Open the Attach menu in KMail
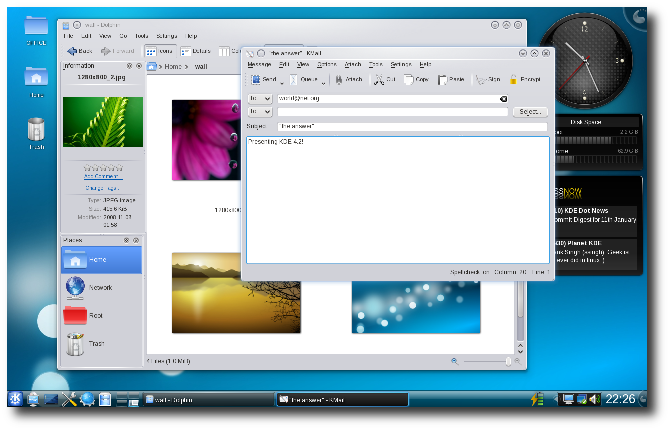The width and height of the screenshot is (670, 430). (353, 64)
